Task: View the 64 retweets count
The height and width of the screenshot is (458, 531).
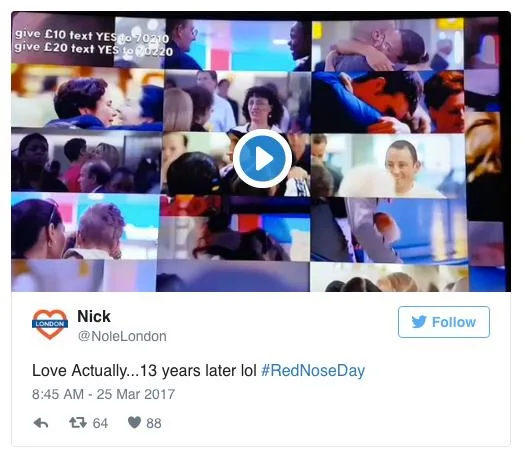Action: 100,423
